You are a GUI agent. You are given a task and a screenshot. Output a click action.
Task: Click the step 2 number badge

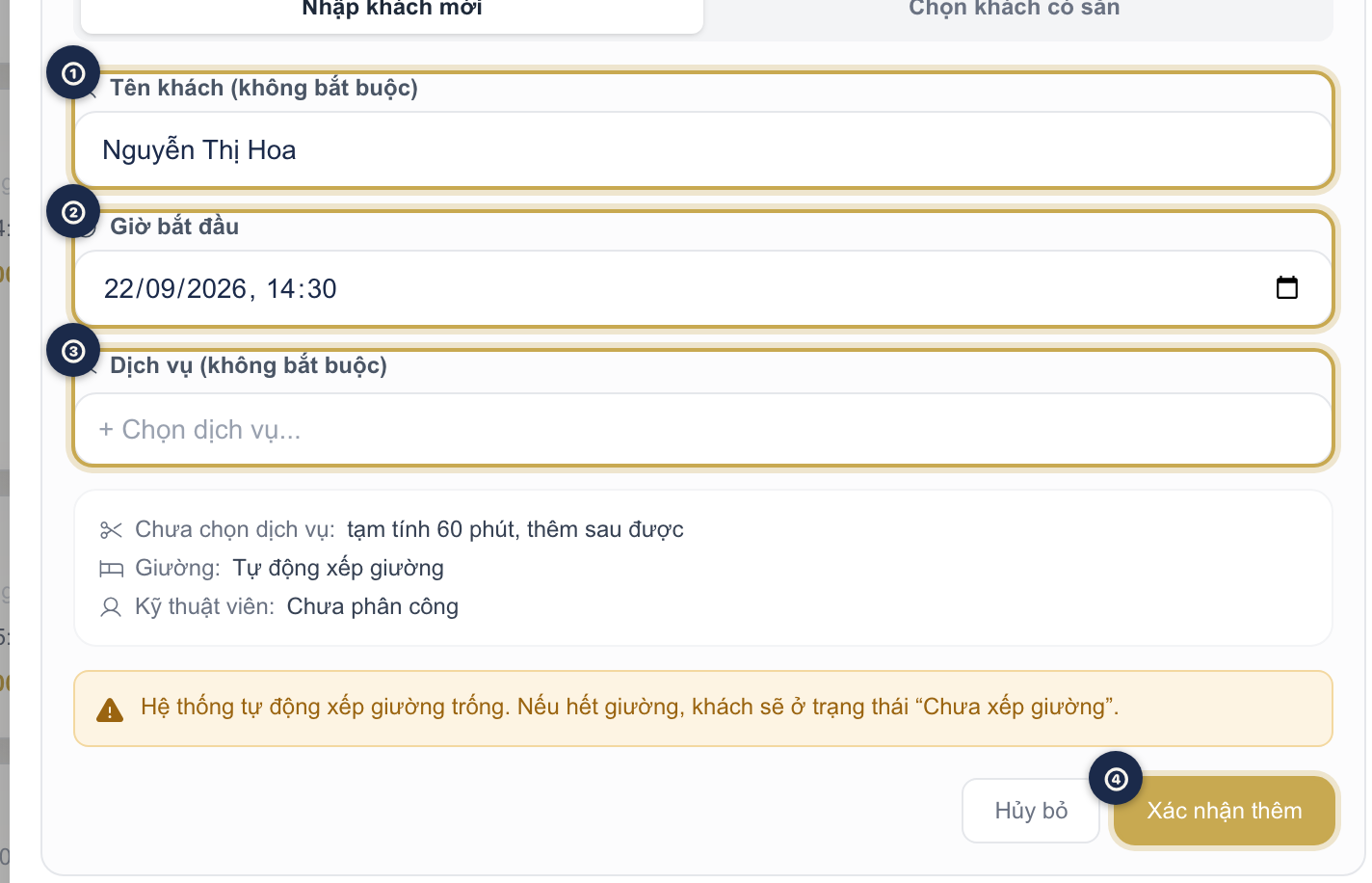click(73, 212)
